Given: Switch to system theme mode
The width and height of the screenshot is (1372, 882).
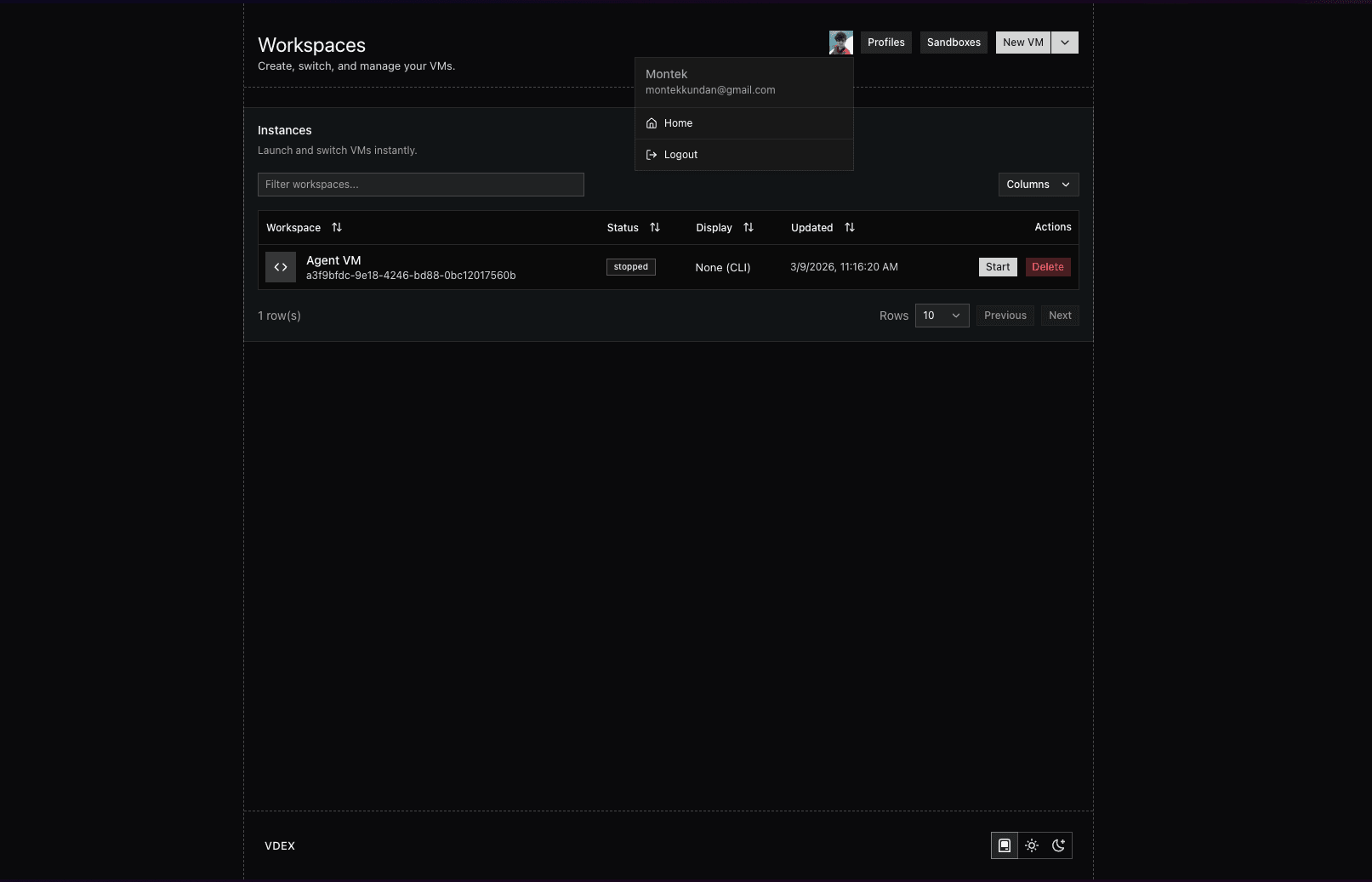Looking at the screenshot, I should pos(1005,845).
